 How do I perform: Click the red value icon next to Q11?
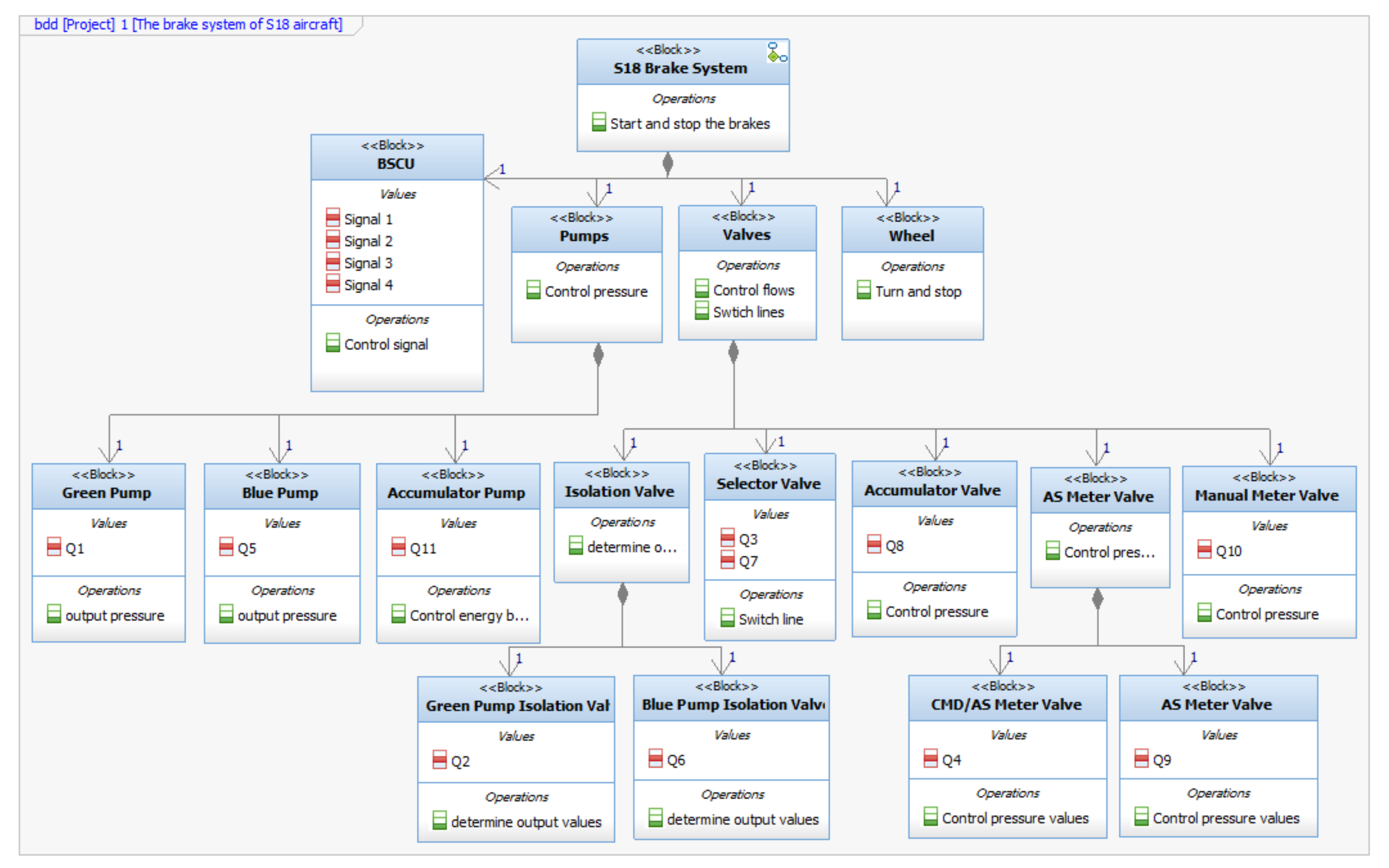click(398, 547)
